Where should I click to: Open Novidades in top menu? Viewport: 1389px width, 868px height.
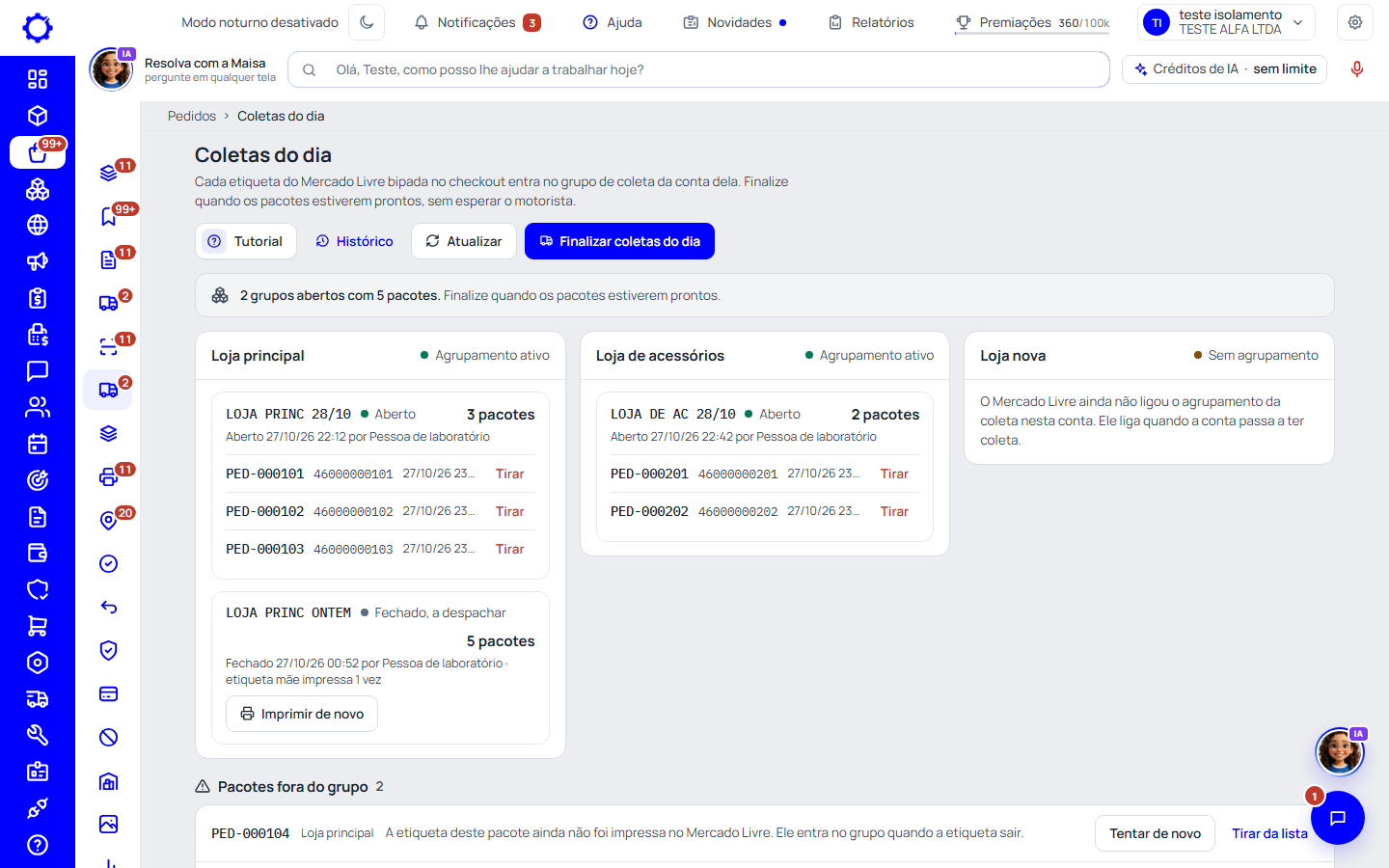[x=735, y=22]
